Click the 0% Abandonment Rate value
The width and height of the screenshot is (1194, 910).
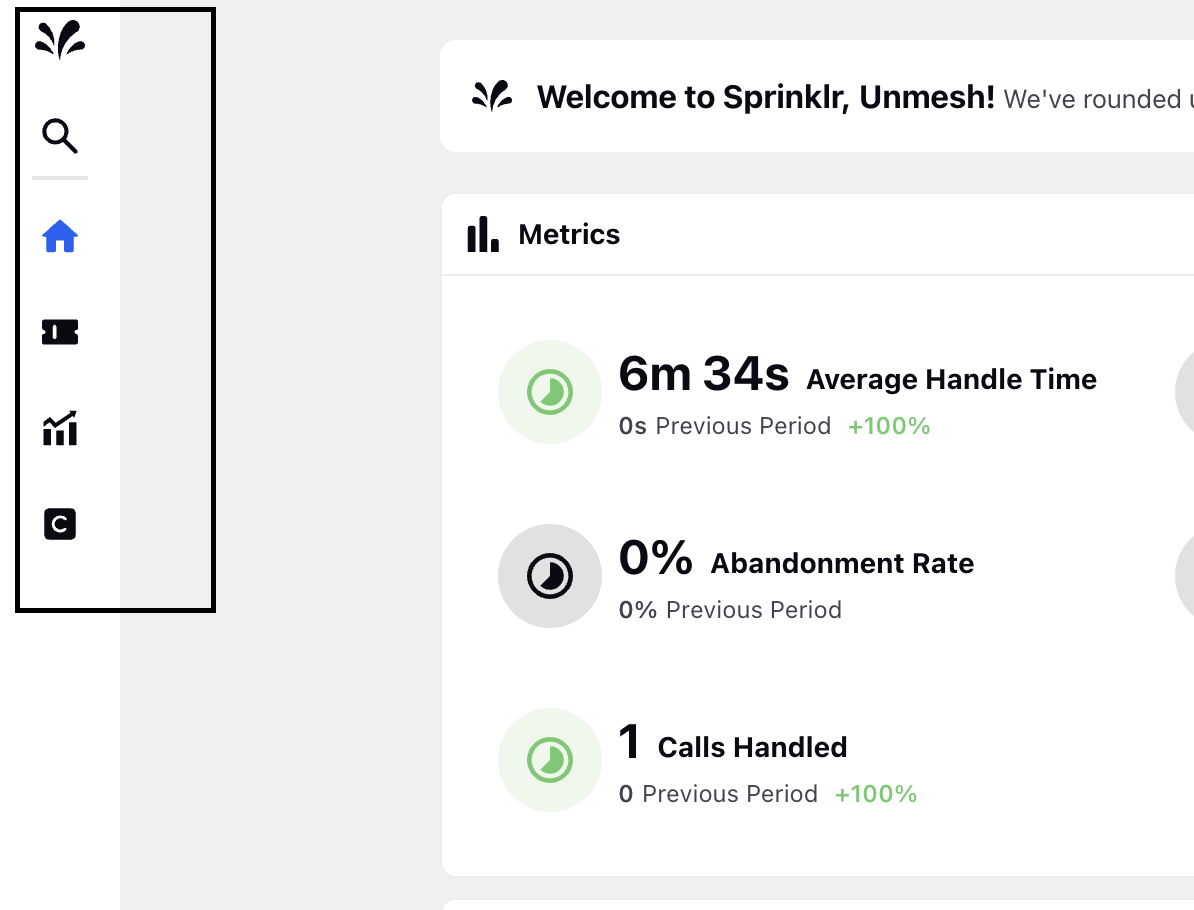[x=656, y=558]
